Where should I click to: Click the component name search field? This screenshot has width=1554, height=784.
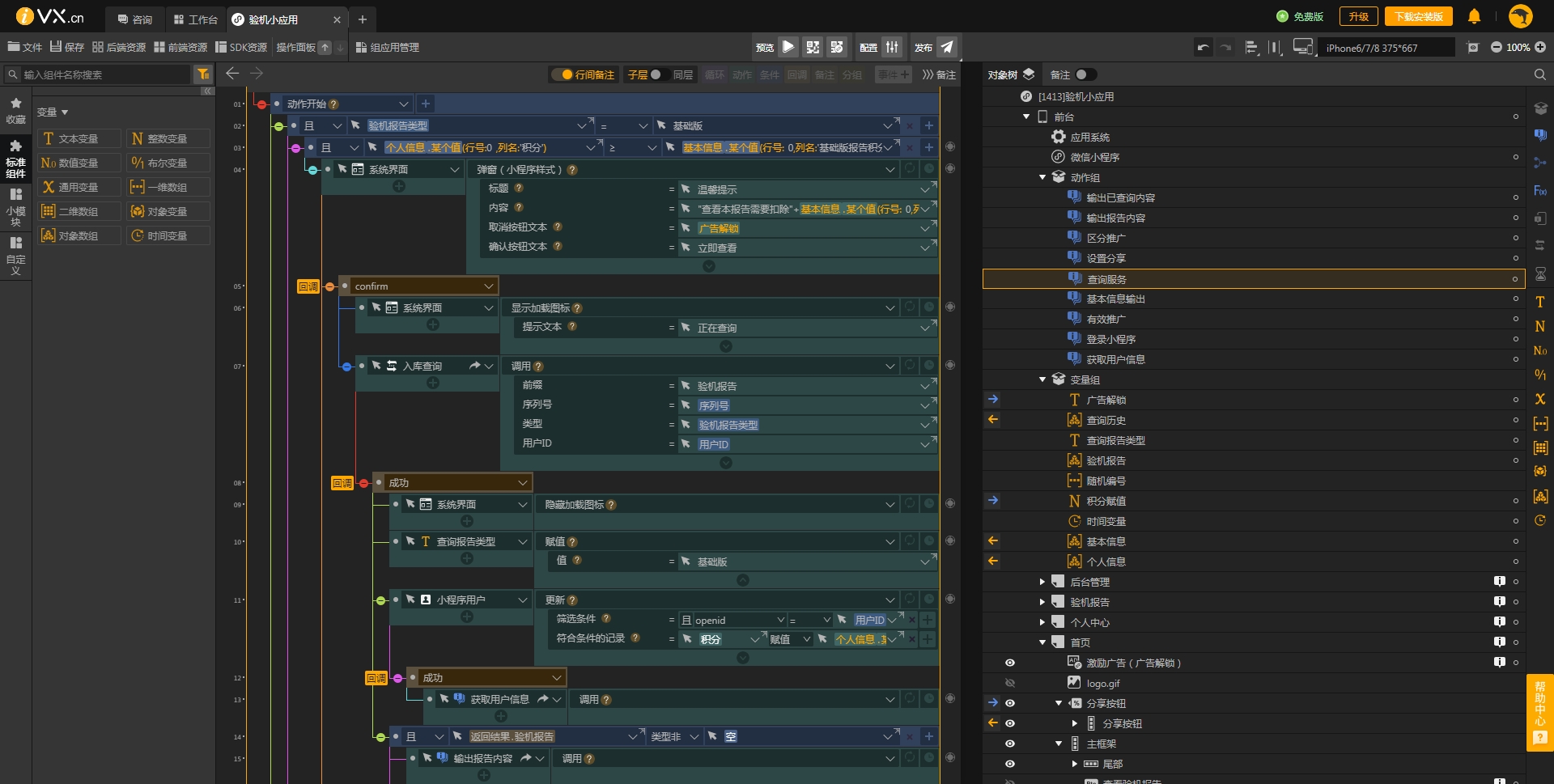105,74
